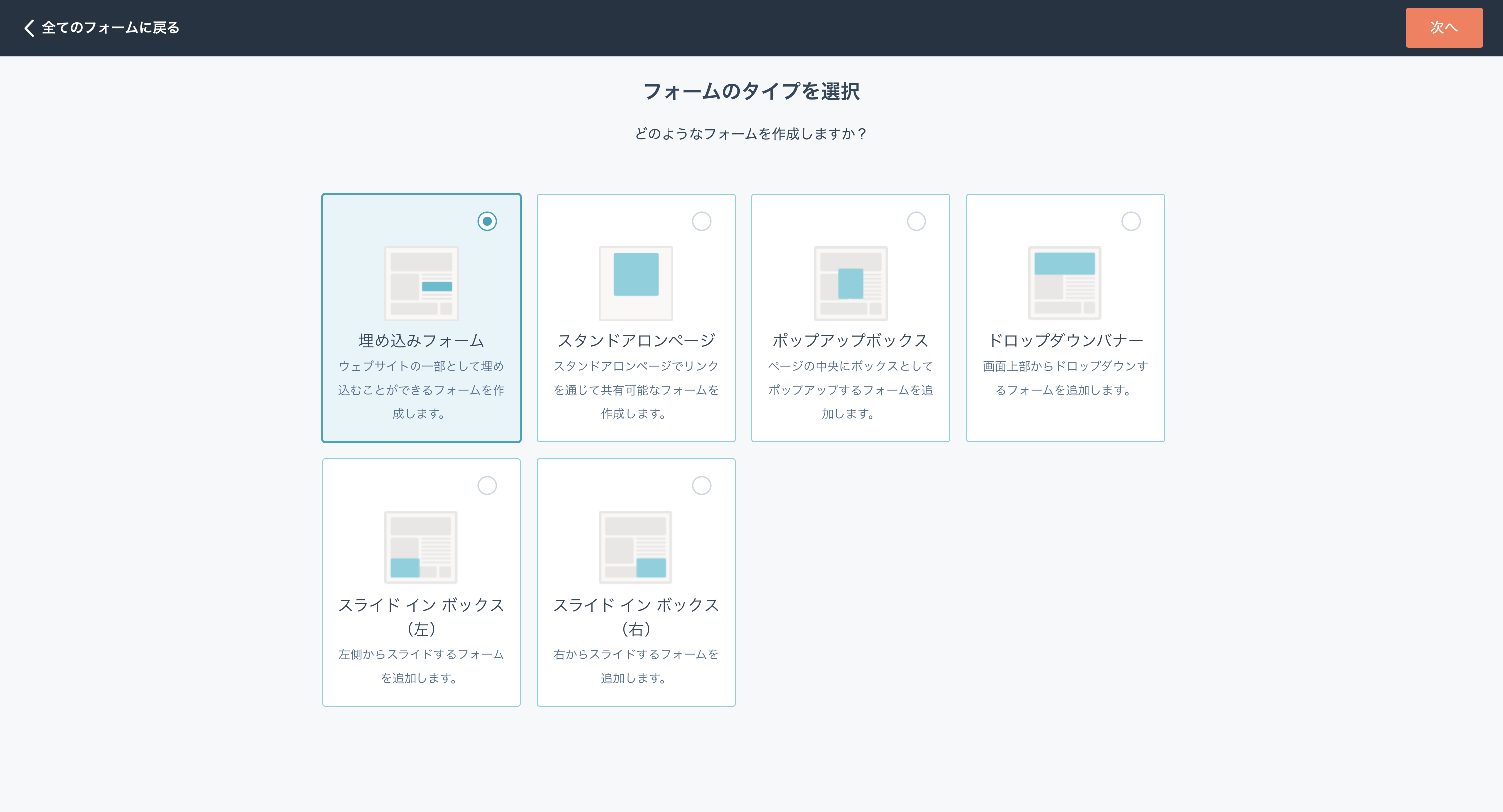Click the スタンドアロンページ card title
The image size is (1503, 812).
pos(635,341)
